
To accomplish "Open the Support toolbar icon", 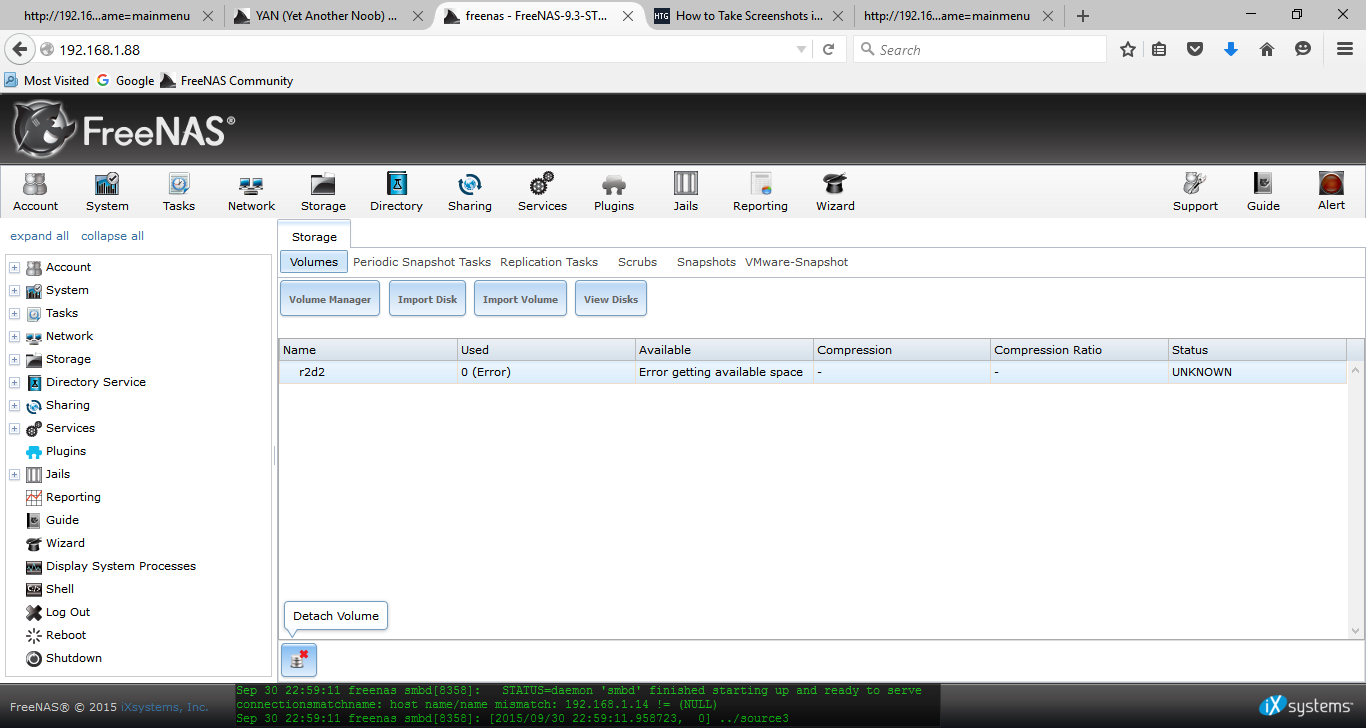I will pos(1195,191).
